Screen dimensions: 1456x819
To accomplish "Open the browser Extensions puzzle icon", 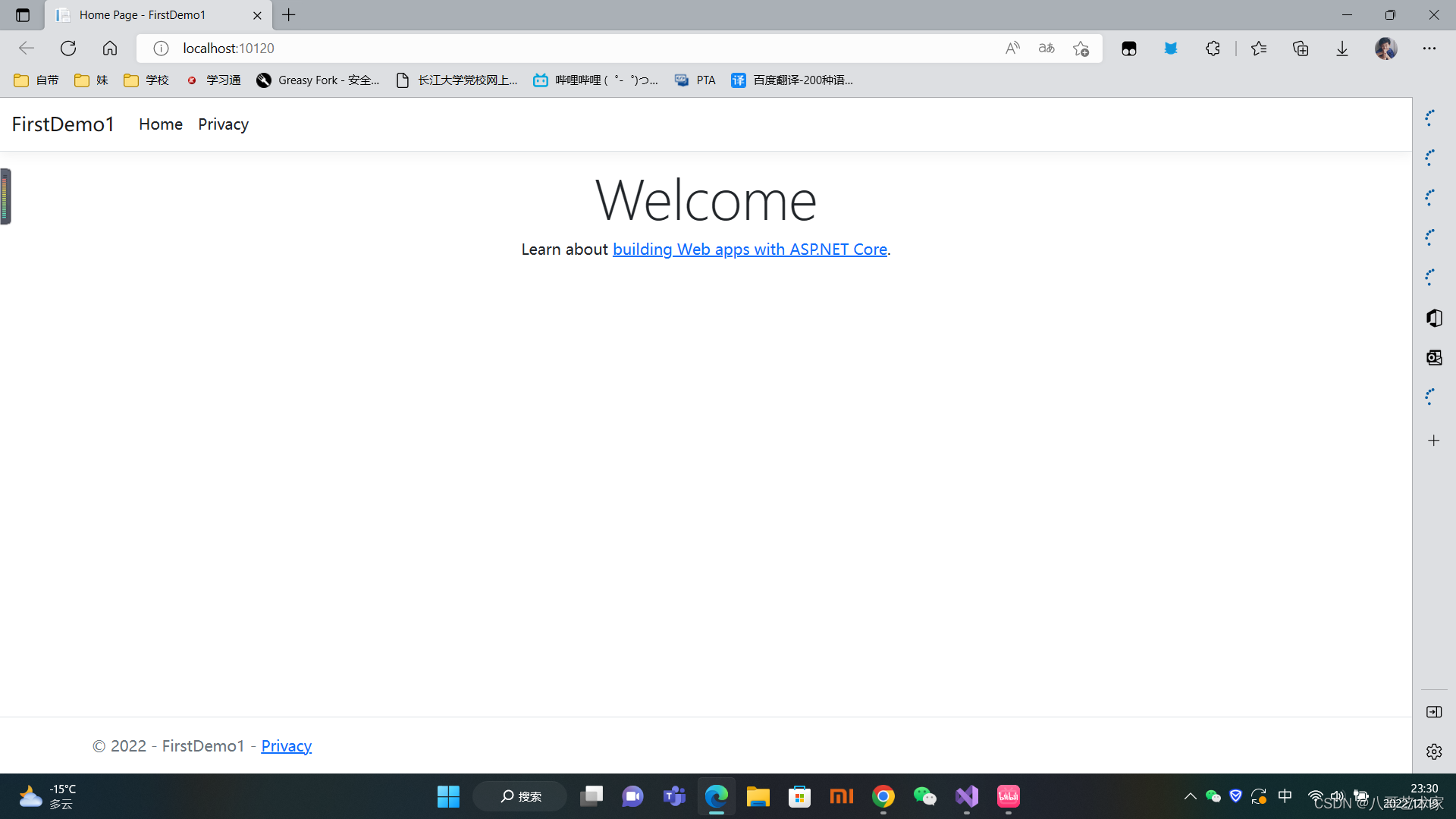I will [1213, 49].
